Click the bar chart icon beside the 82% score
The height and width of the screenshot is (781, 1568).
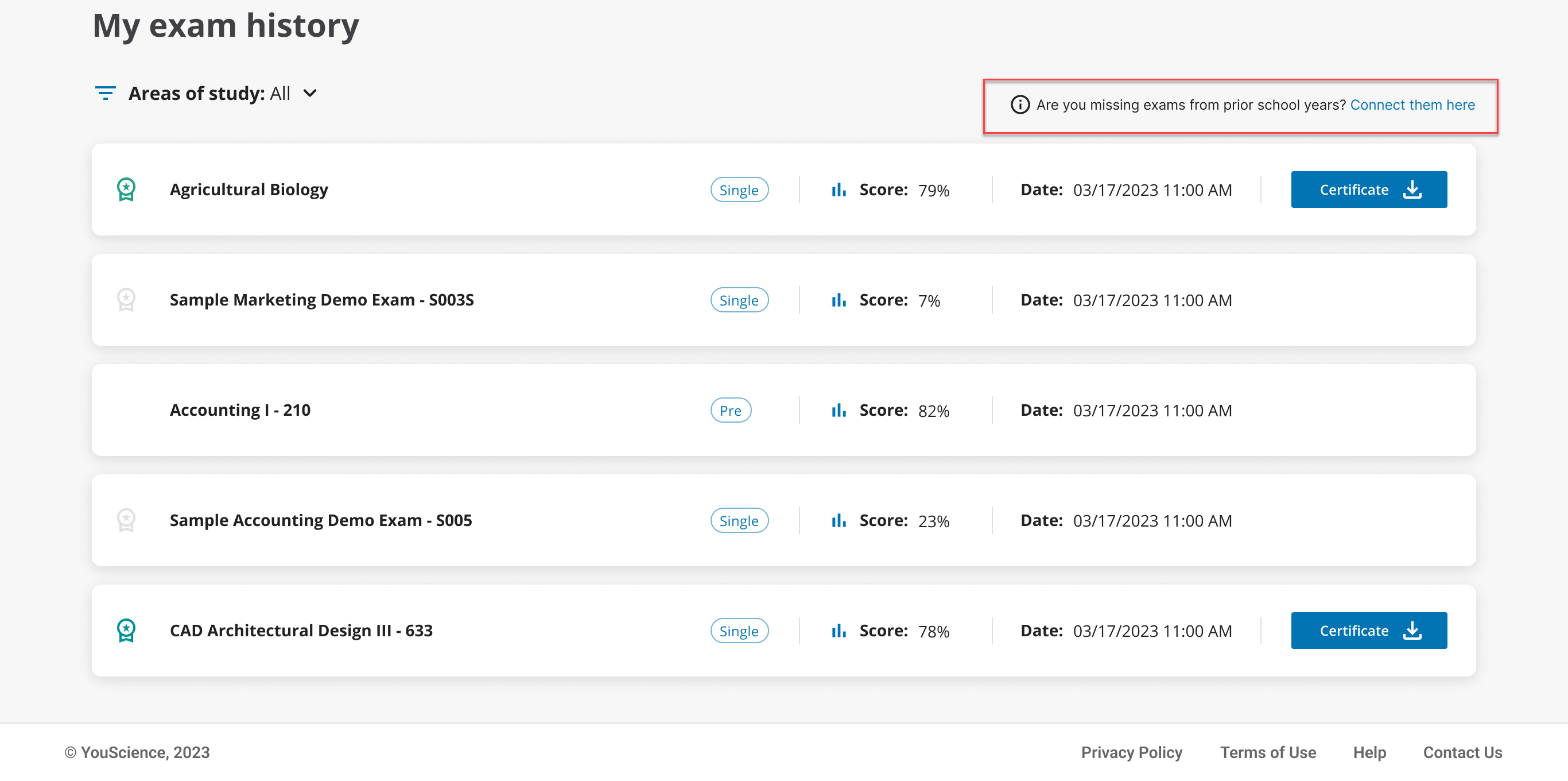click(x=838, y=411)
